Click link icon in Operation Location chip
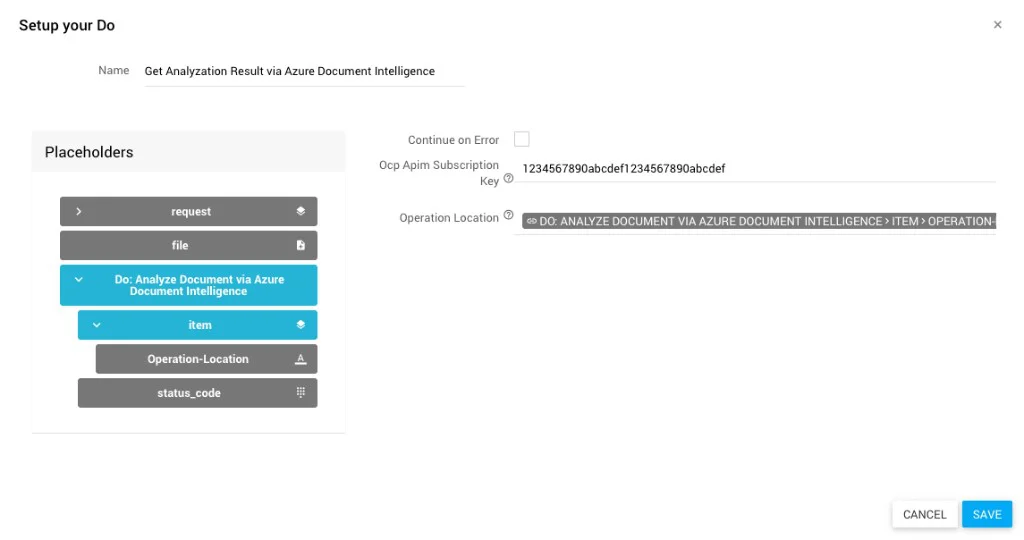 [x=531, y=222]
